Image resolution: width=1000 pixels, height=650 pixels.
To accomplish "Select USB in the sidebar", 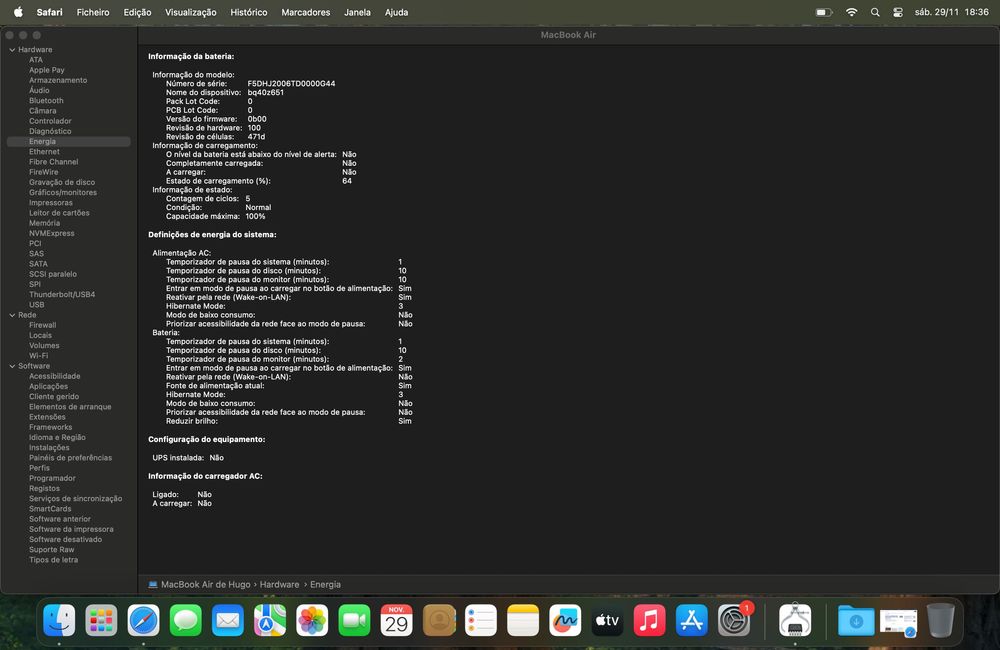I will click(36, 305).
